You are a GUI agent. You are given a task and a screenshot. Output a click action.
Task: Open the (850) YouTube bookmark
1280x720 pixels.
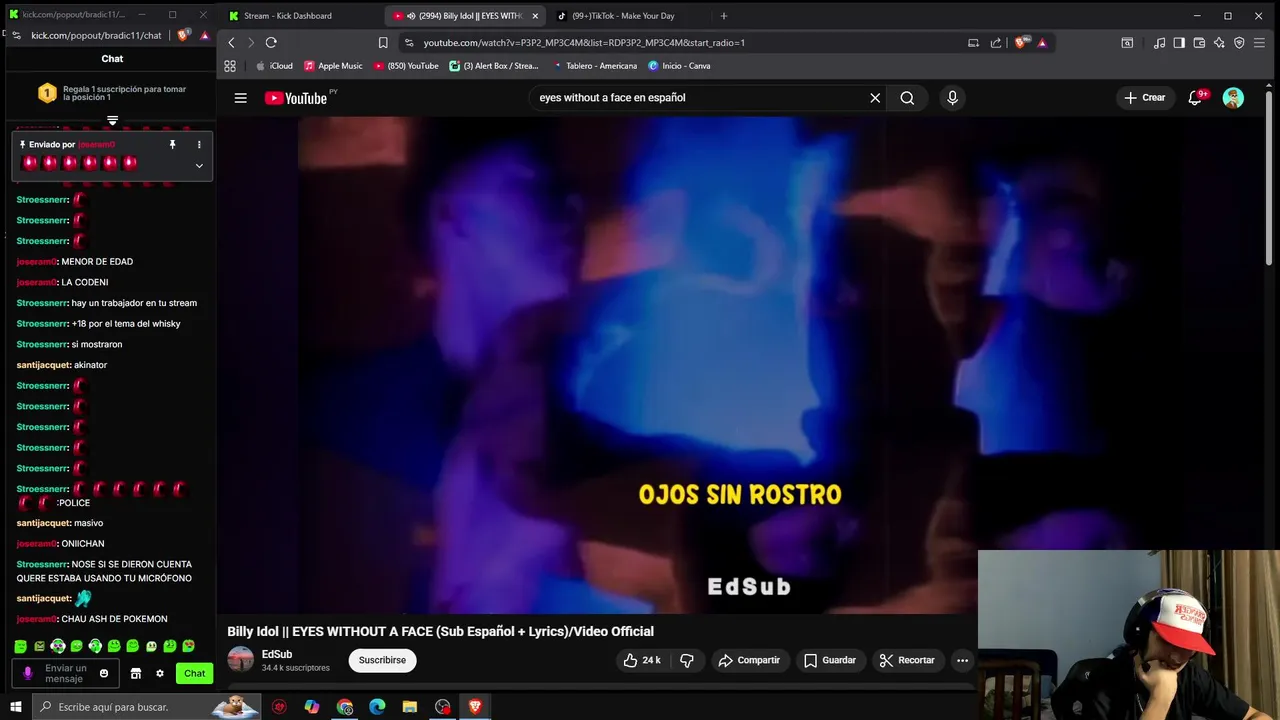point(406,66)
